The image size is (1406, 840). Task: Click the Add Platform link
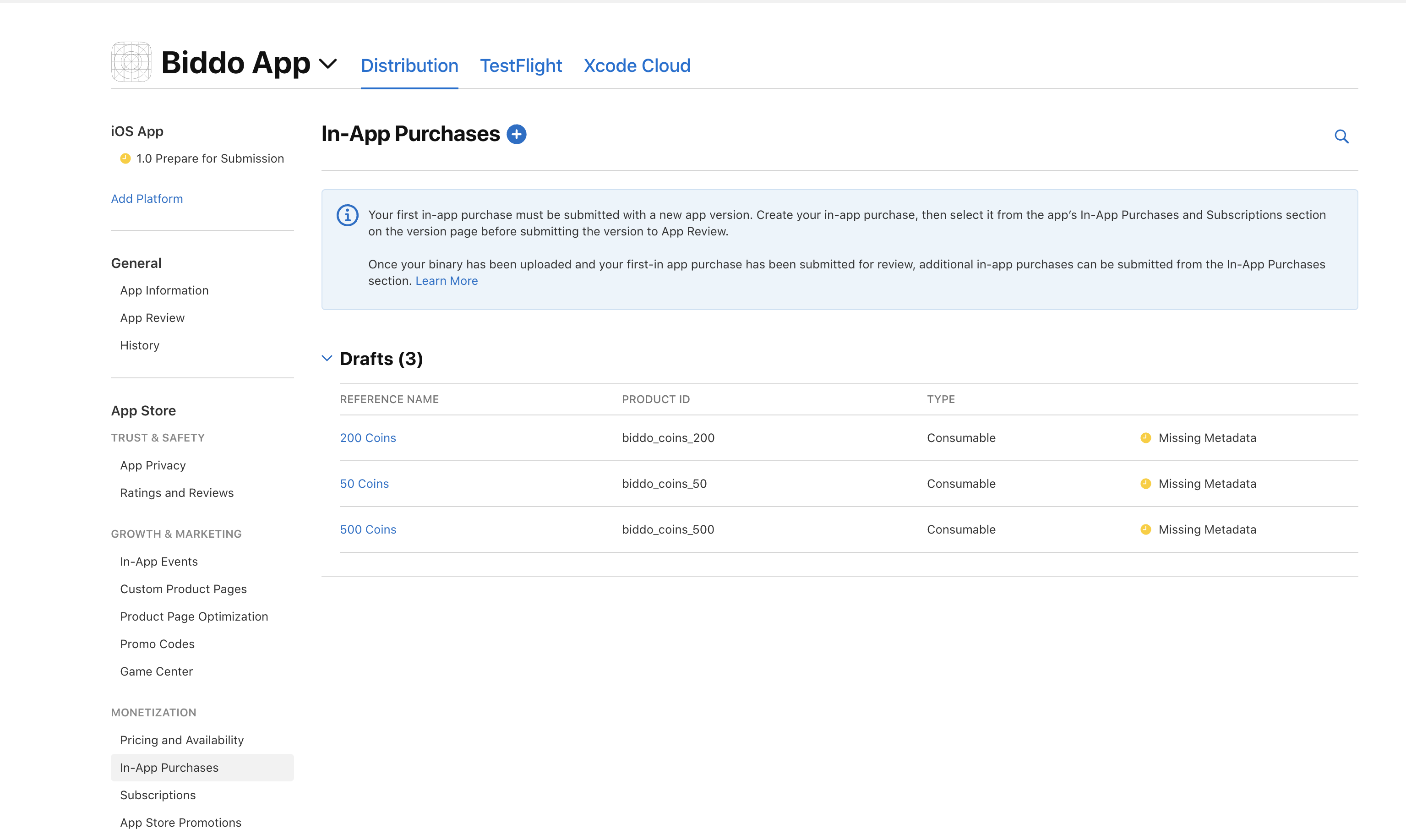pyautogui.click(x=148, y=198)
